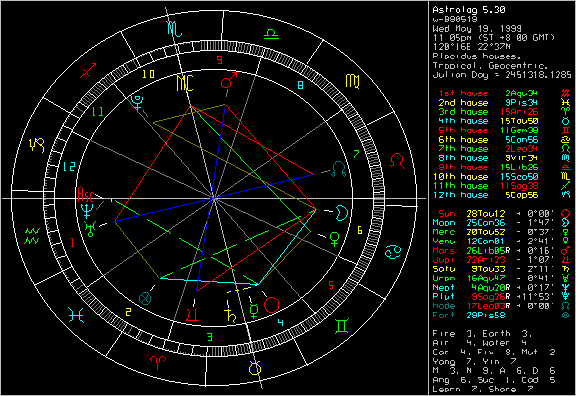Click the '1st house' row label

tap(464, 93)
